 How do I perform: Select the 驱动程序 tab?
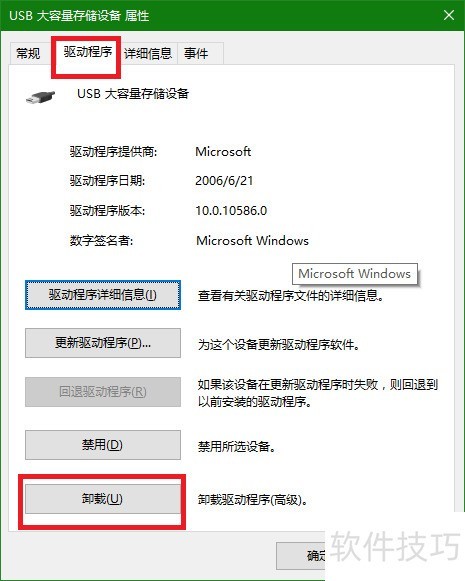click(x=88, y=52)
